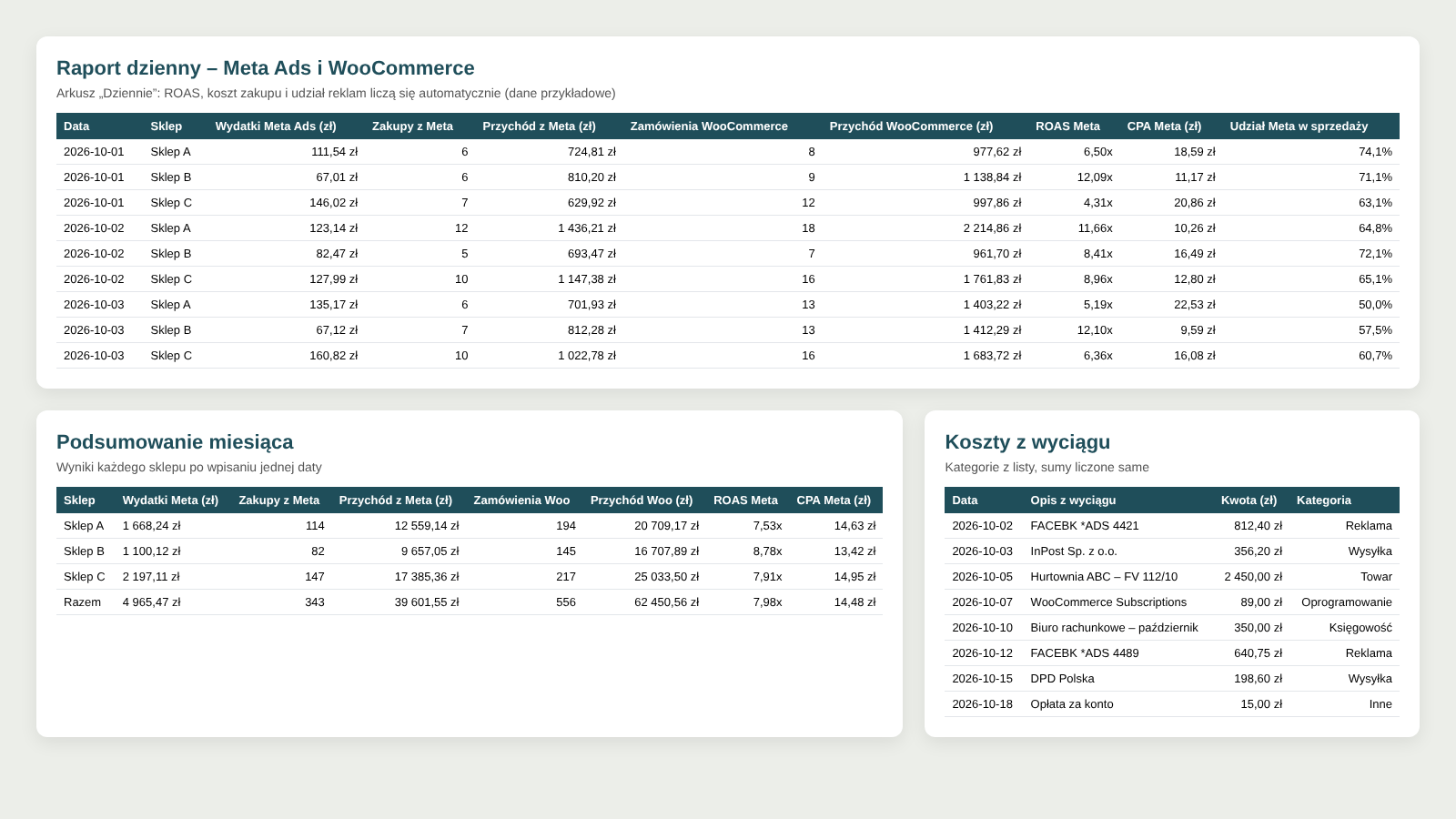Select the 'InPost Sp. z o.o.' entry
Image resolution: width=1456 pixels, height=819 pixels.
click(x=1074, y=551)
